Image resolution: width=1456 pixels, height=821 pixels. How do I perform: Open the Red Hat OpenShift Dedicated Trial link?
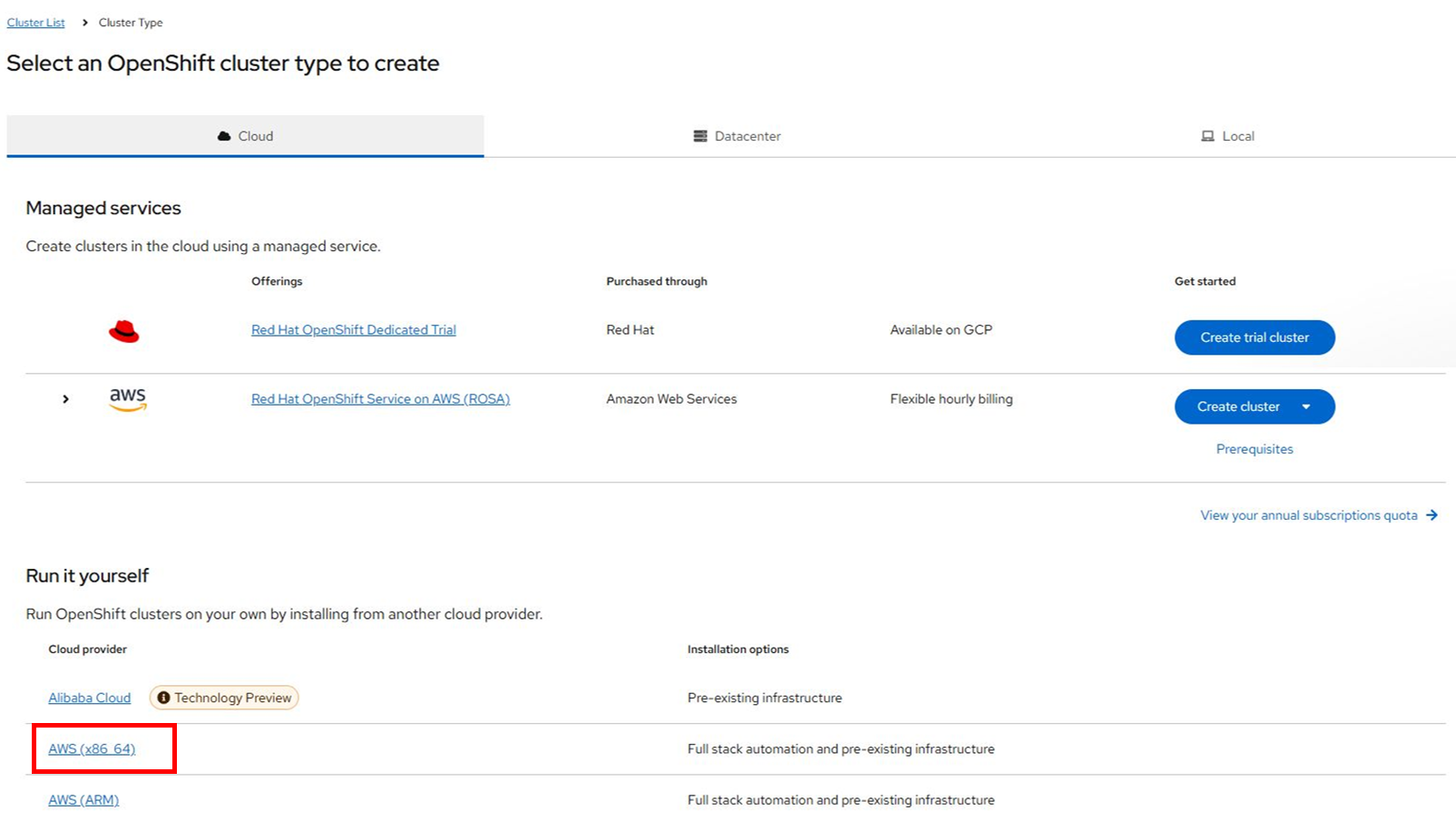pyautogui.click(x=353, y=329)
